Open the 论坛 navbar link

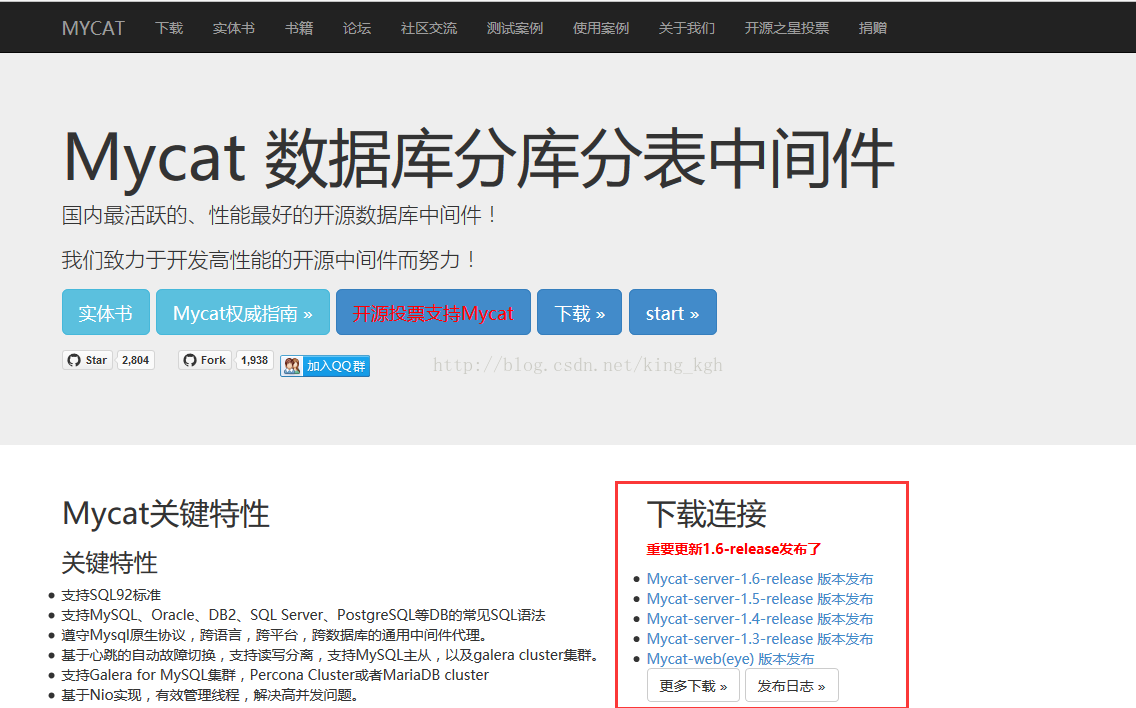pyautogui.click(x=356, y=28)
